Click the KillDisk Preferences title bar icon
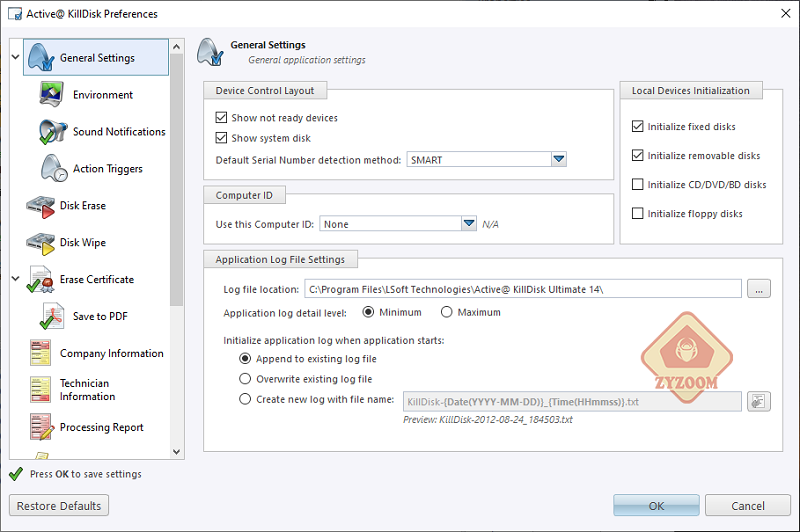This screenshot has width=800, height=532. coord(15,14)
